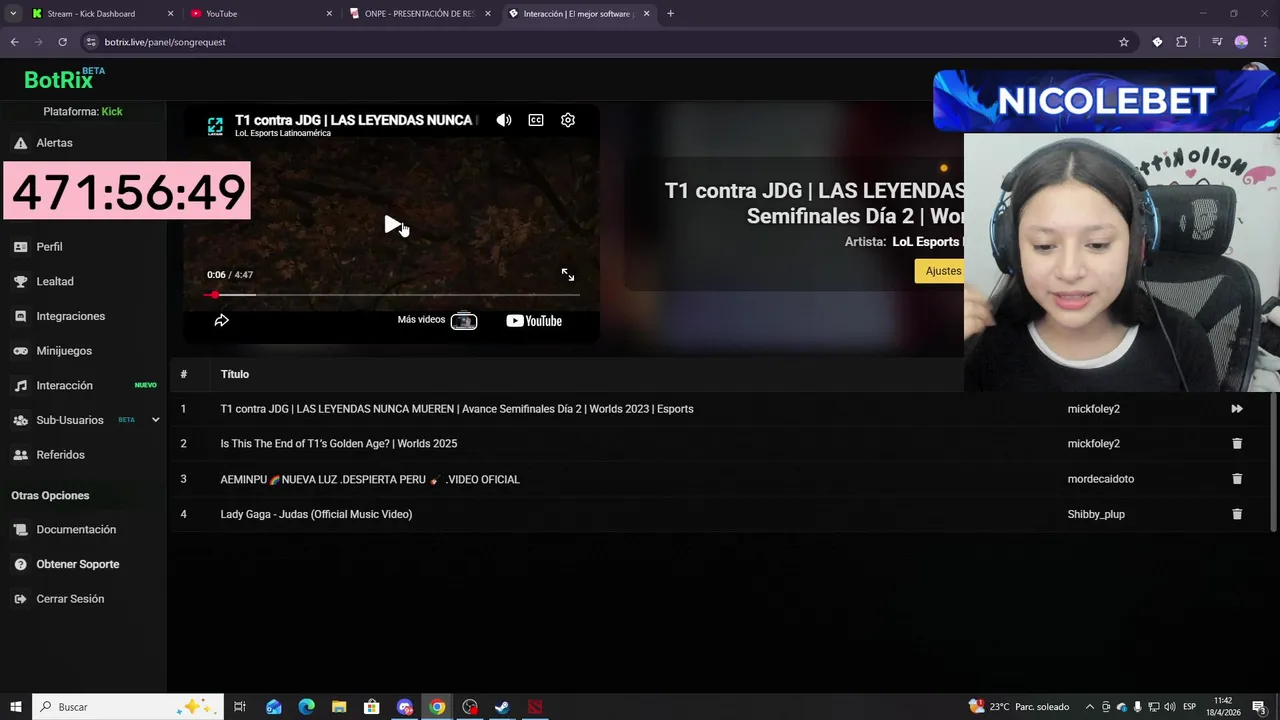Image resolution: width=1280 pixels, height=720 pixels.
Task: Click requester name Shibby_plup
Action: 1096,514
